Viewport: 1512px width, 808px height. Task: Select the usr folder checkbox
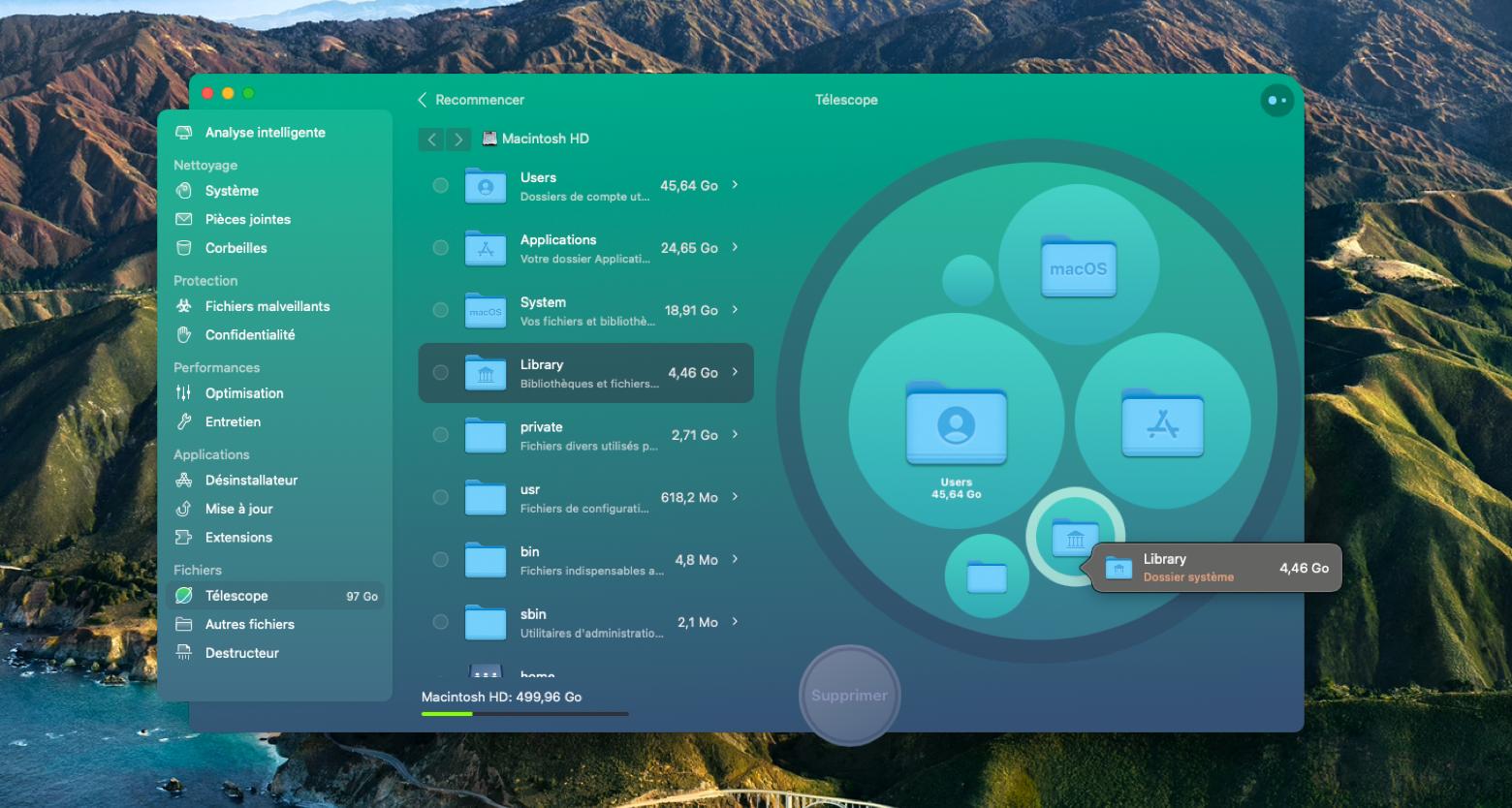pos(440,497)
